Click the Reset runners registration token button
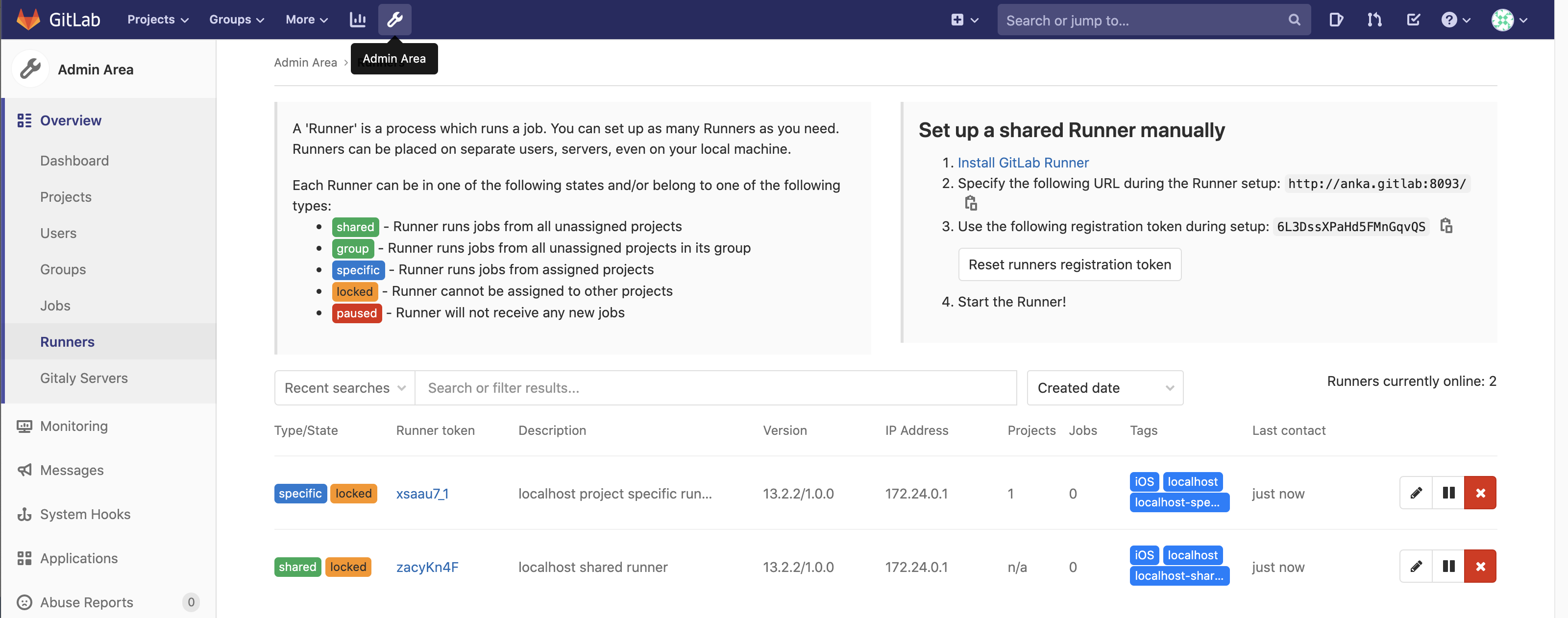Viewport: 1568px width, 618px height. [1070, 264]
